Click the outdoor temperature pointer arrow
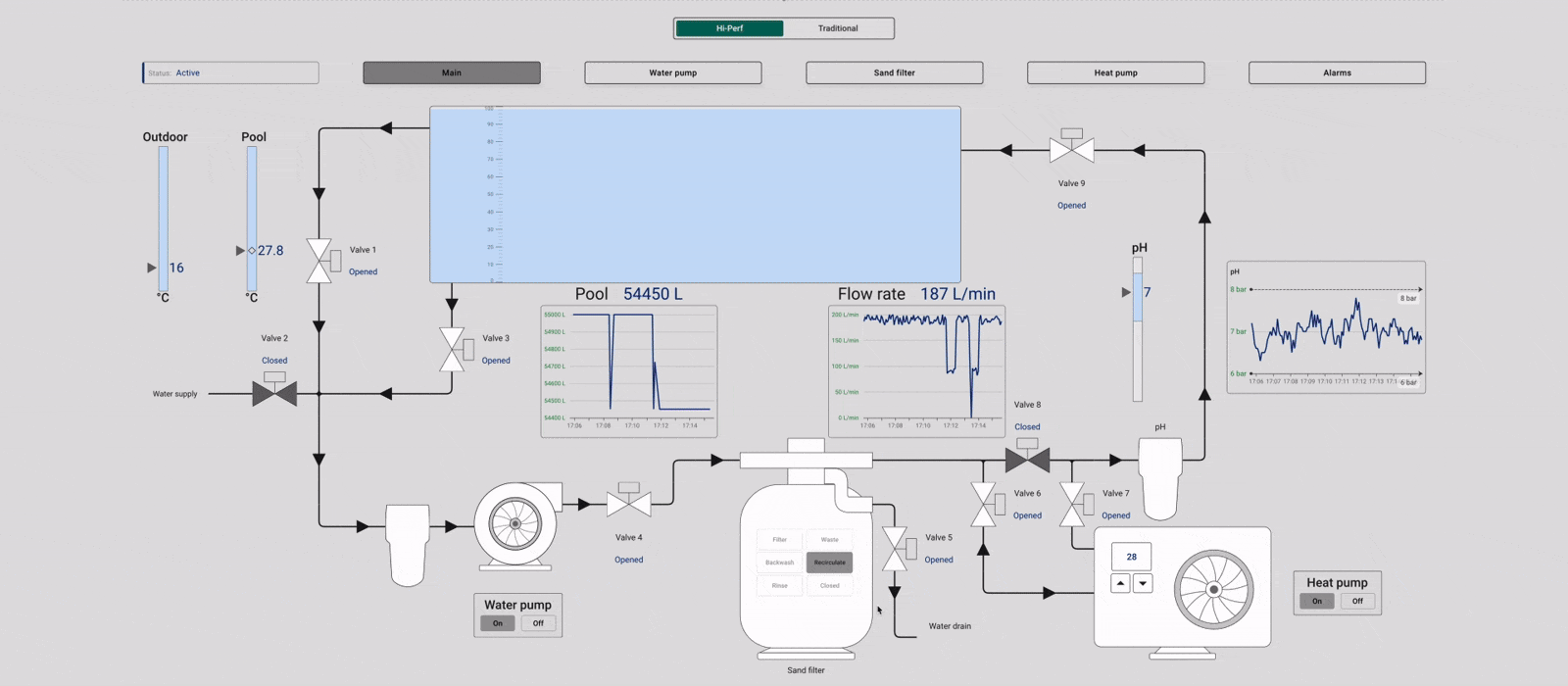This screenshot has width=1568, height=686. pos(152,268)
